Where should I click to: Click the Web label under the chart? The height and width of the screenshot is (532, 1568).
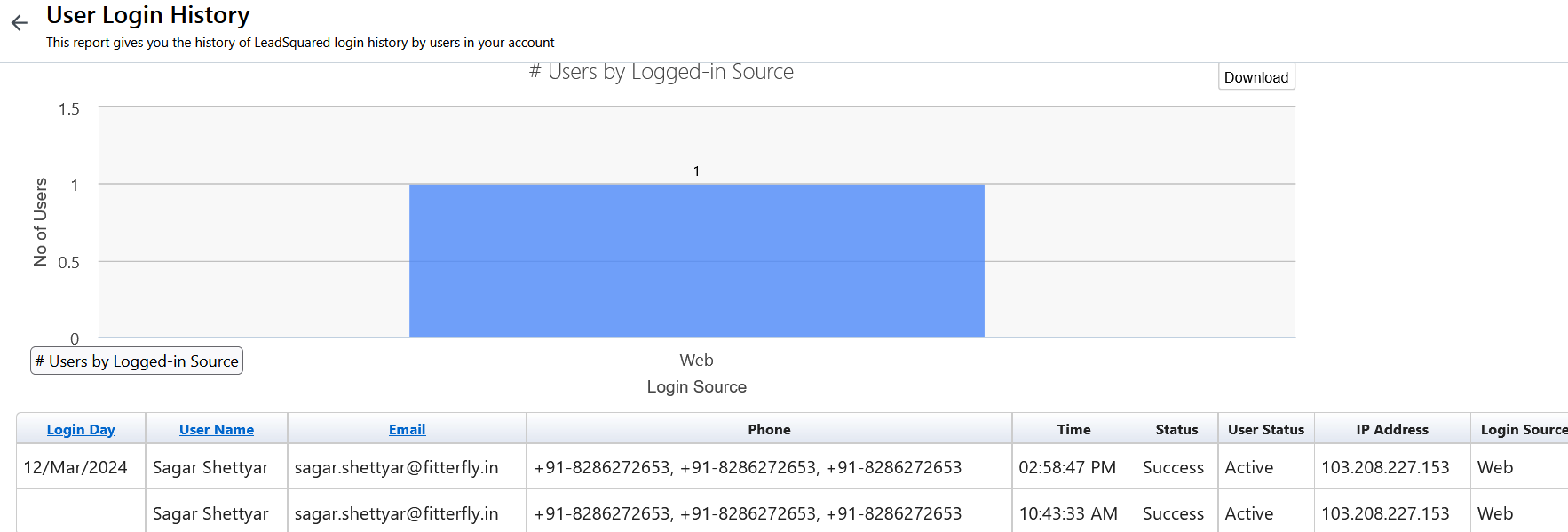pos(696,361)
